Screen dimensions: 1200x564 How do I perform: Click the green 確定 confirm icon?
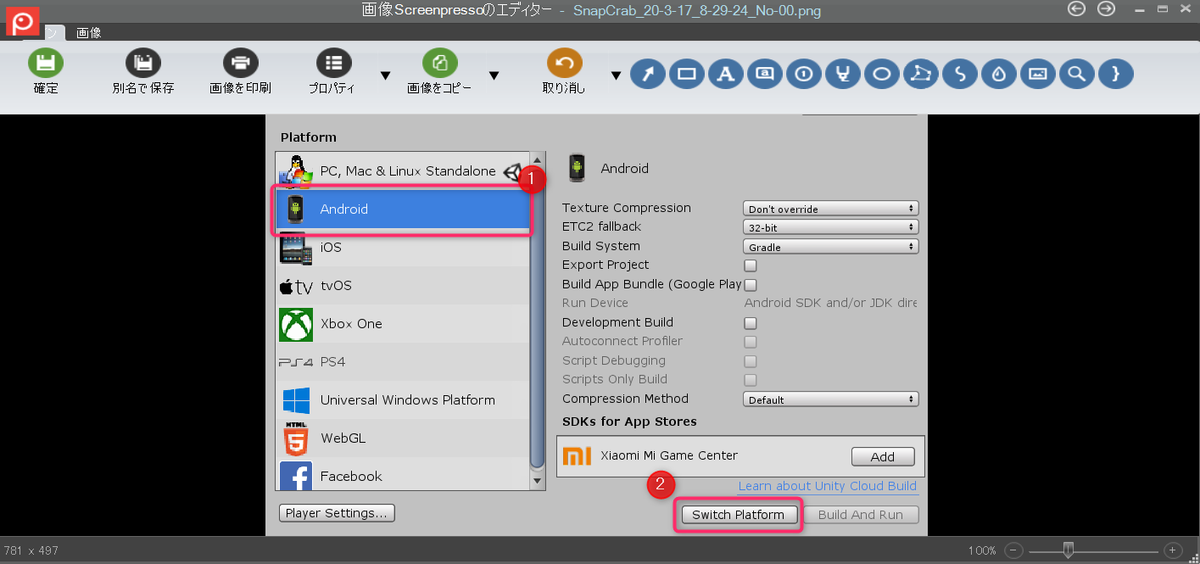(45, 63)
